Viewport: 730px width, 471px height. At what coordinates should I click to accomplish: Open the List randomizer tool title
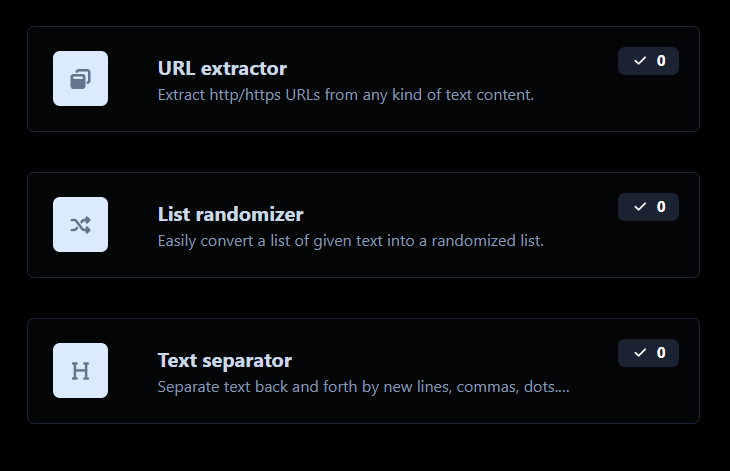[230, 214]
